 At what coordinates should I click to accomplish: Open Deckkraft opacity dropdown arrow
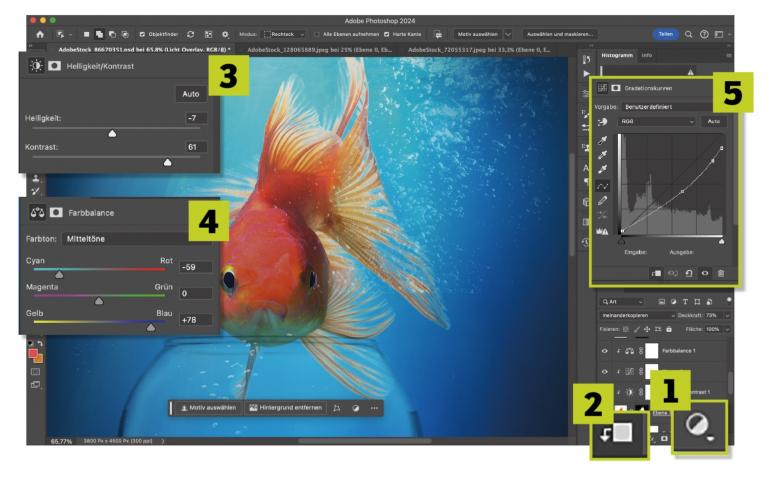tap(727, 315)
